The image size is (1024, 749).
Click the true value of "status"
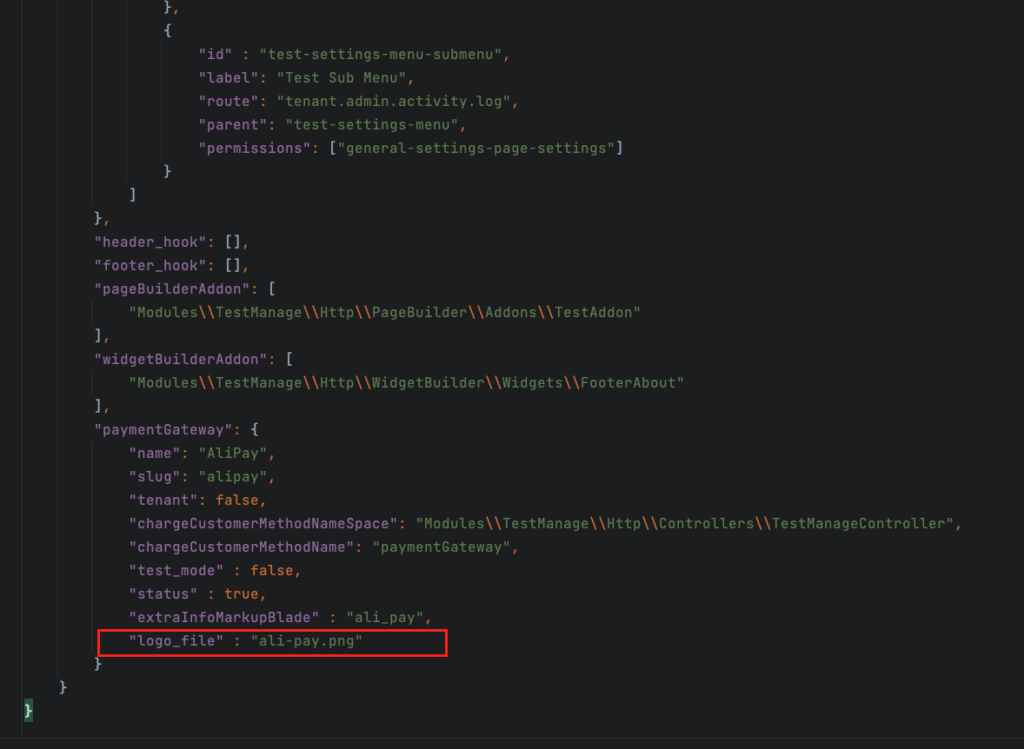(x=242, y=595)
